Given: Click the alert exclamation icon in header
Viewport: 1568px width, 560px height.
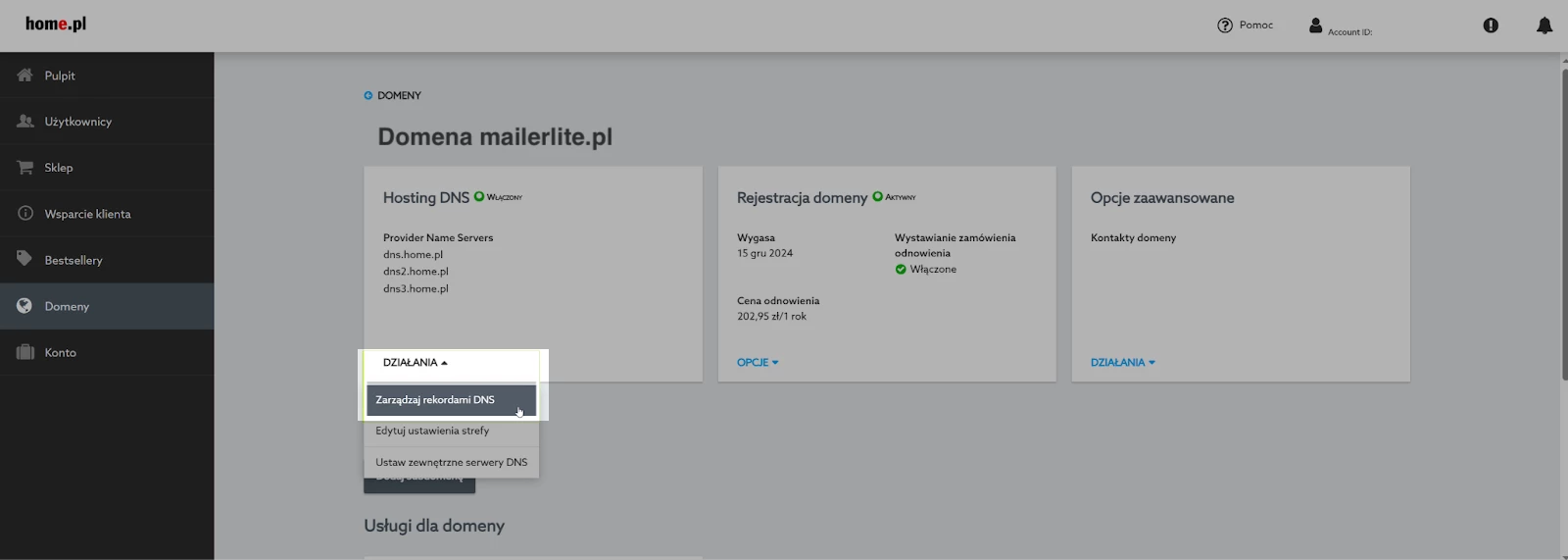Looking at the screenshot, I should pyautogui.click(x=1491, y=25).
